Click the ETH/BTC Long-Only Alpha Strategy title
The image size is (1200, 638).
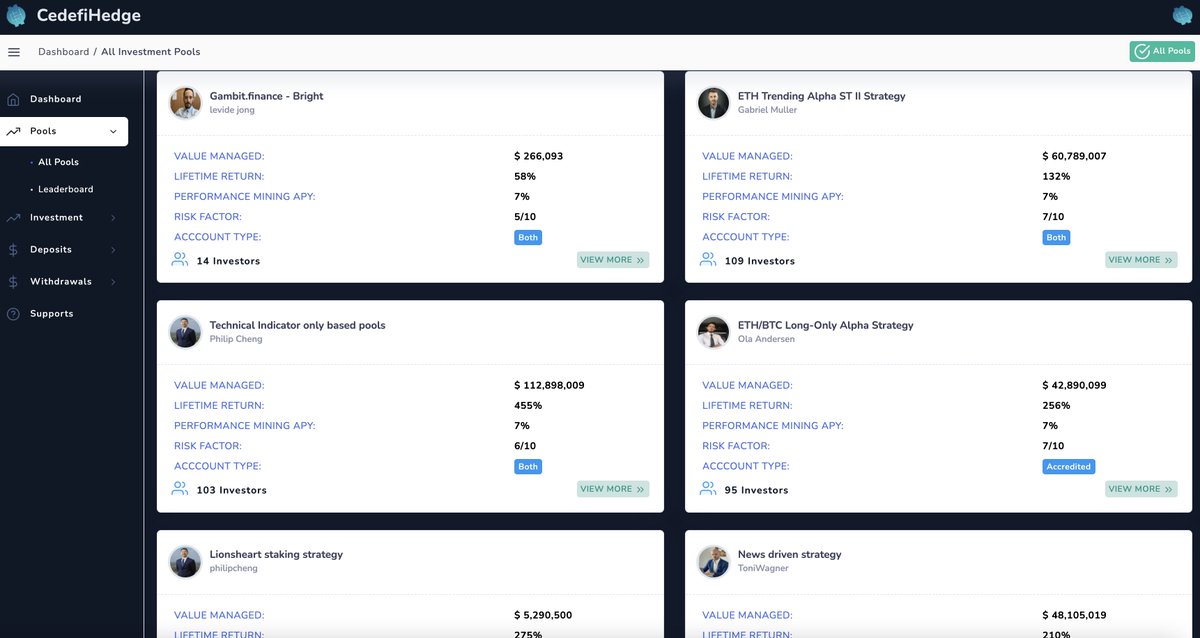(826, 325)
